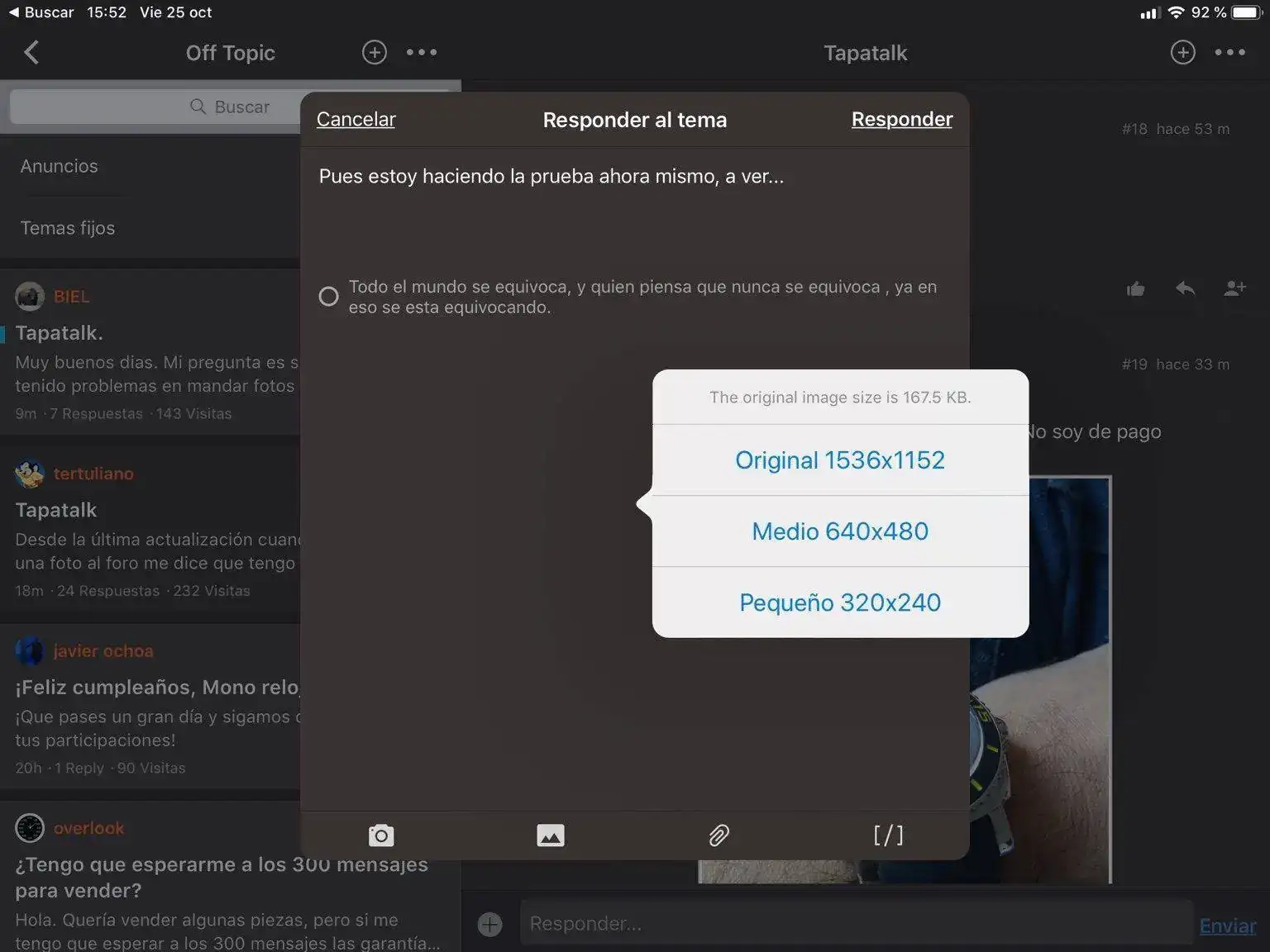Tap the thumbs-up like icon on post #18

click(1136, 288)
